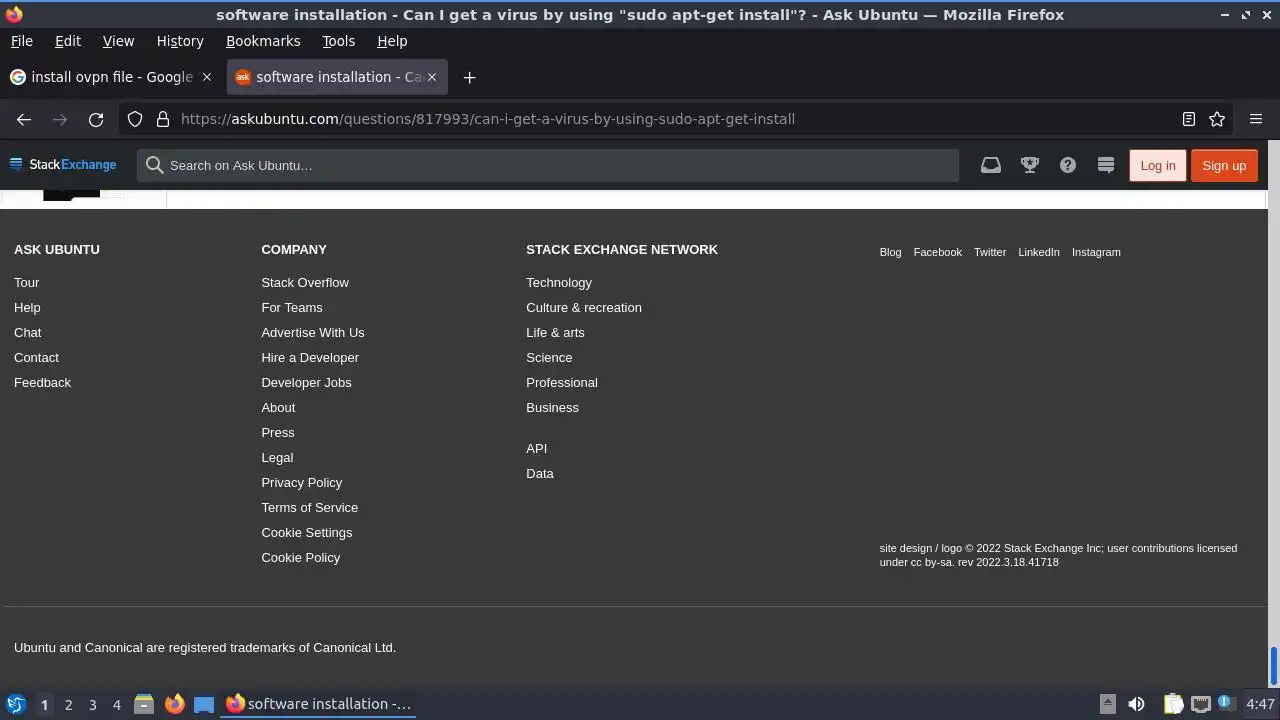
Task: Launch Firefox from taskbar quick launch
Action: [x=175, y=704]
